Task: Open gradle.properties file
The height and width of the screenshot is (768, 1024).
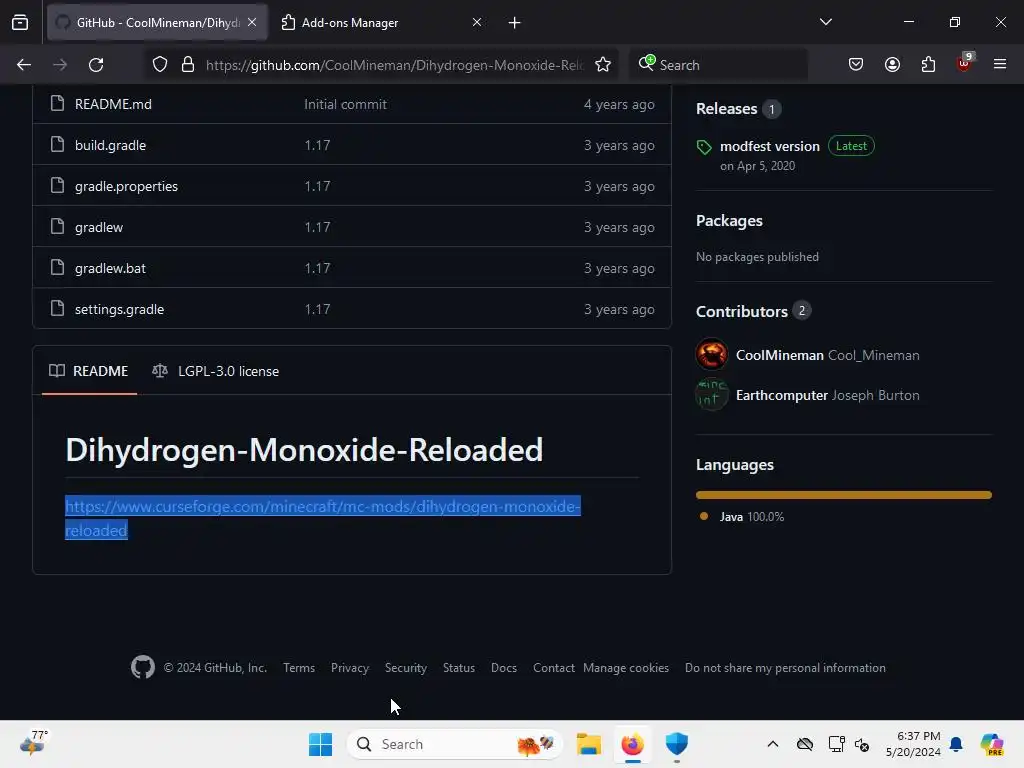Action: [126, 187]
